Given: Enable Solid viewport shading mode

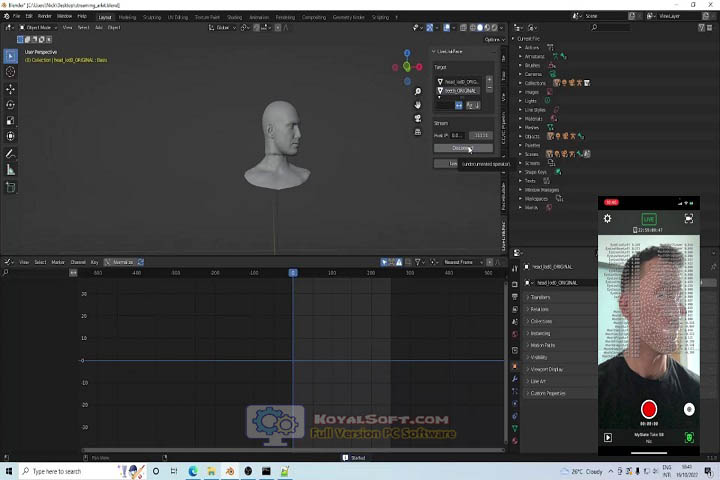Looking at the screenshot, I should pyautogui.click(x=480, y=28).
